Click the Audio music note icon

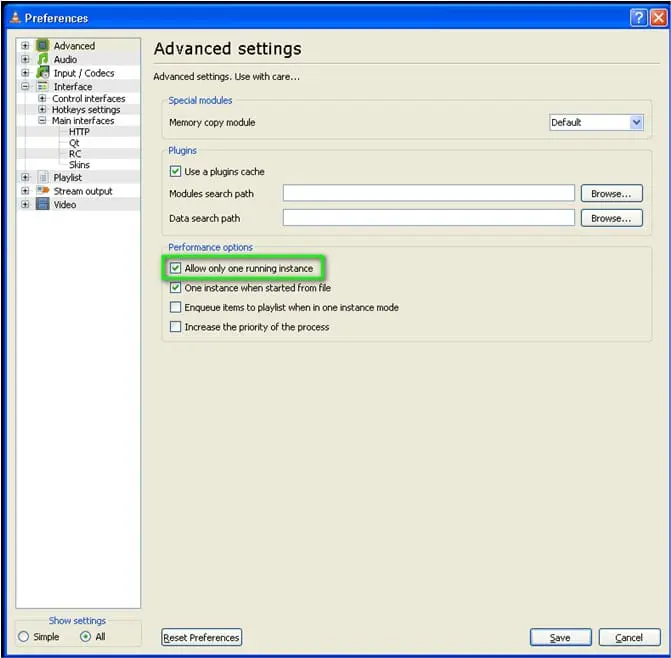[x=43, y=59]
